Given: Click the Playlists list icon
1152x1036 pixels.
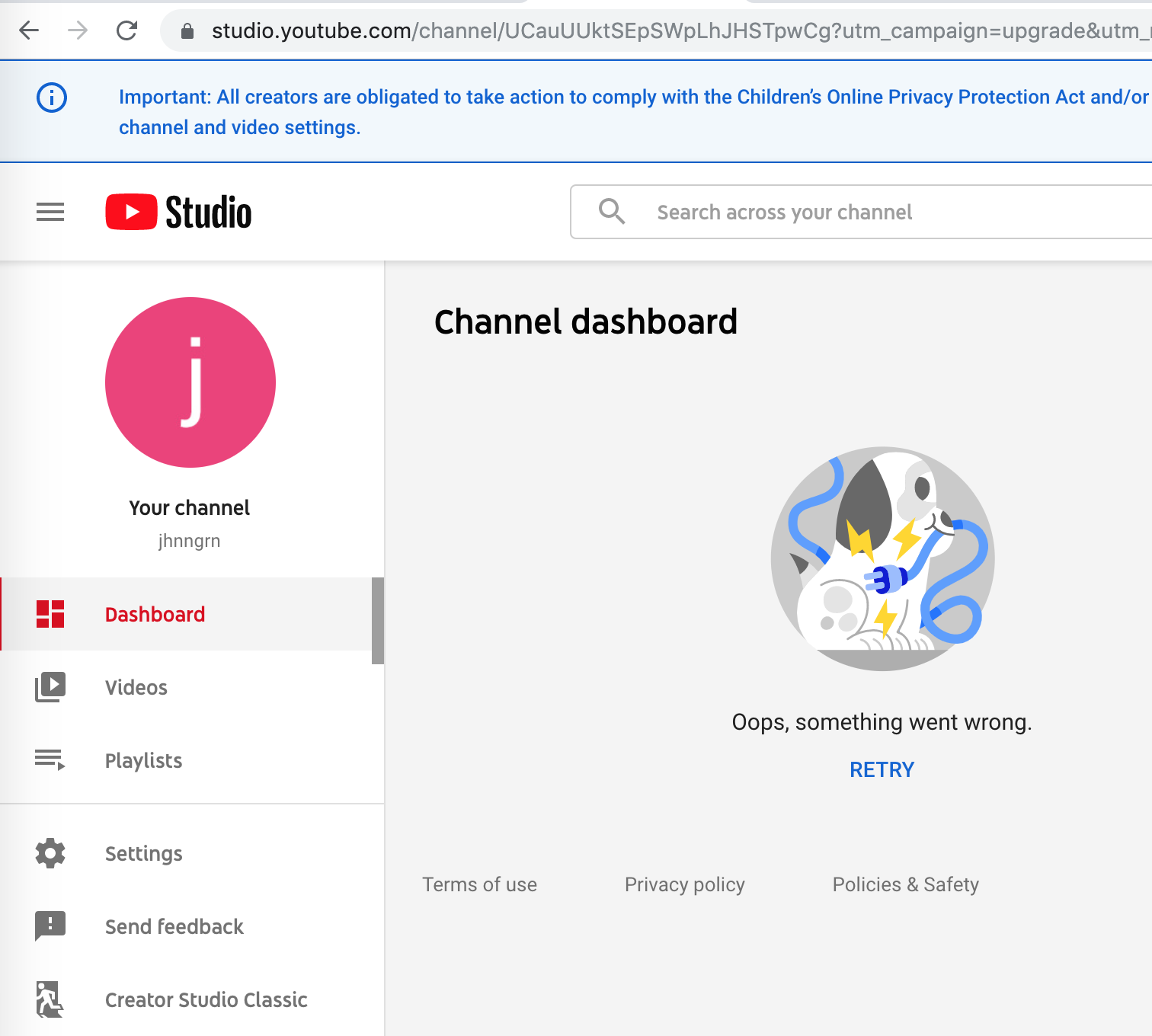Looking at the screenshot, I should click(x=50, y=759).
